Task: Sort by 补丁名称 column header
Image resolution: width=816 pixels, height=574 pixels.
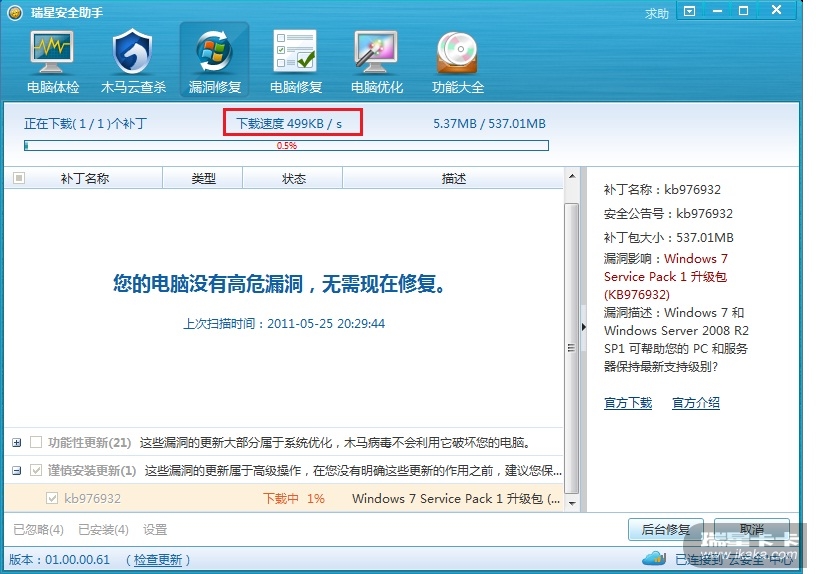Action: [x=85, y=178]
